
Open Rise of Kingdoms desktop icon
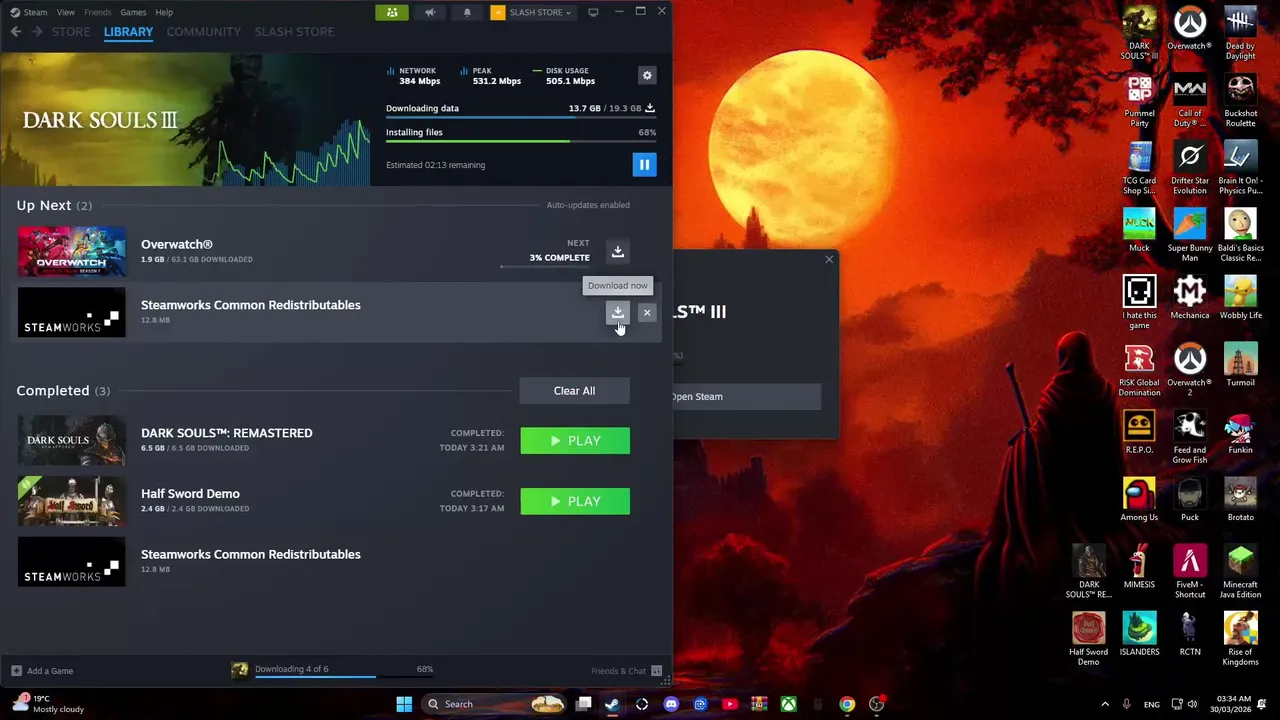click(x=1240, y=638)
